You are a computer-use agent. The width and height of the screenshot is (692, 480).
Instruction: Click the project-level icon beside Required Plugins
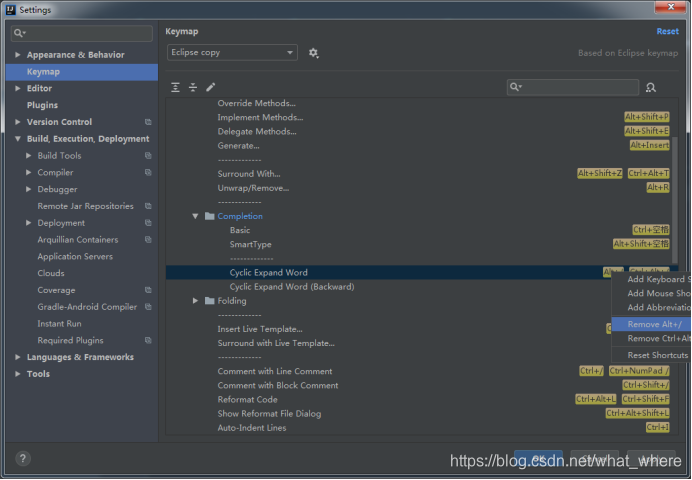tap(148, 340)
